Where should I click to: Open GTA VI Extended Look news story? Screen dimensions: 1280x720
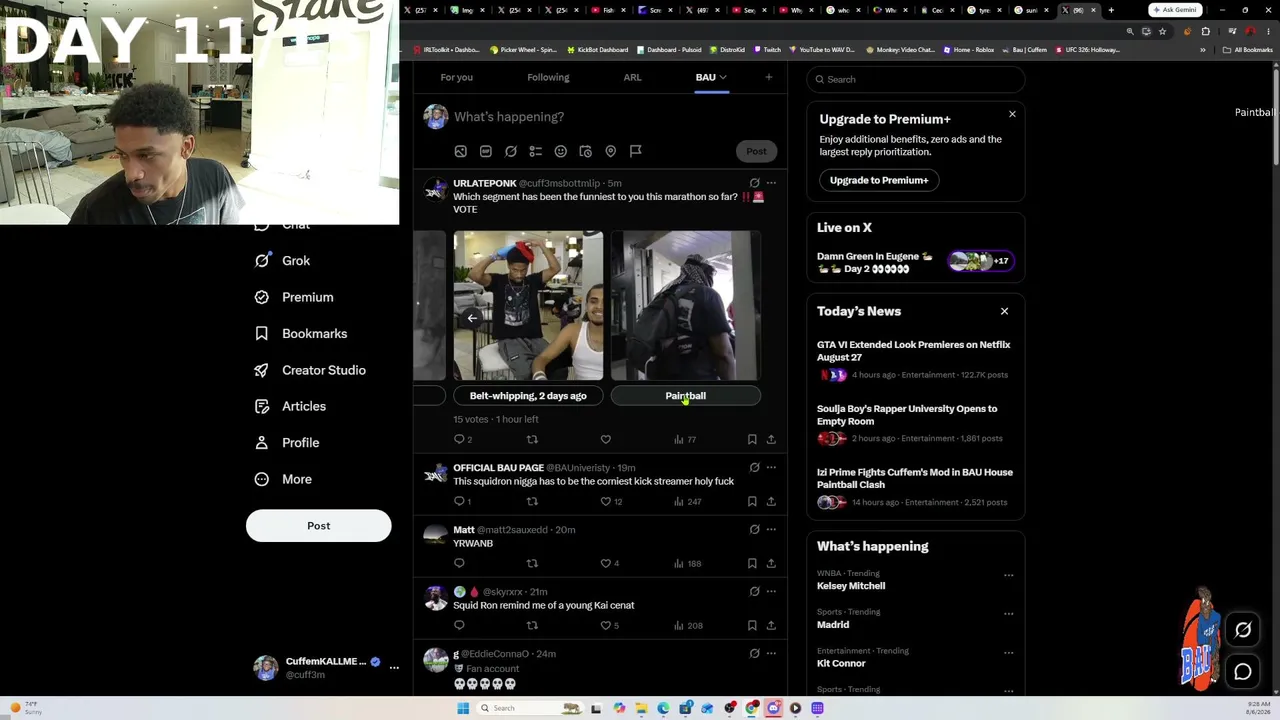click(915, 359)
